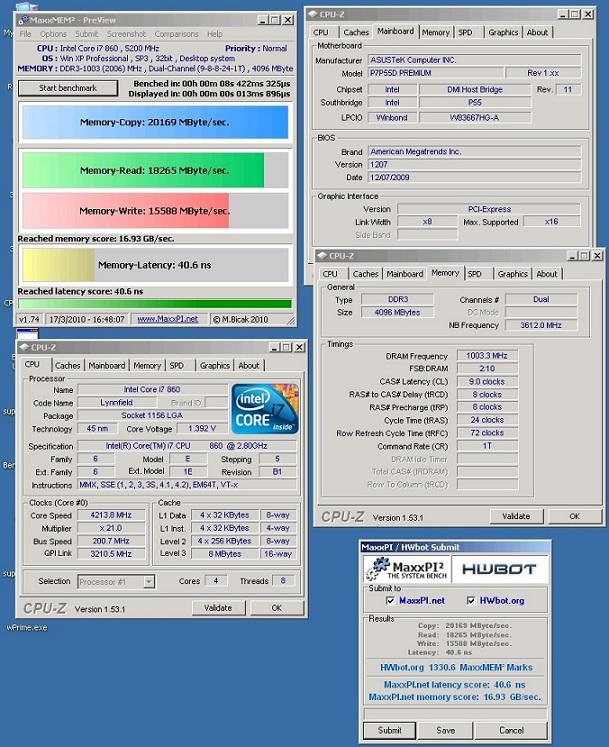
Task: Click the Threads count value 8
Action: (283, 581)
